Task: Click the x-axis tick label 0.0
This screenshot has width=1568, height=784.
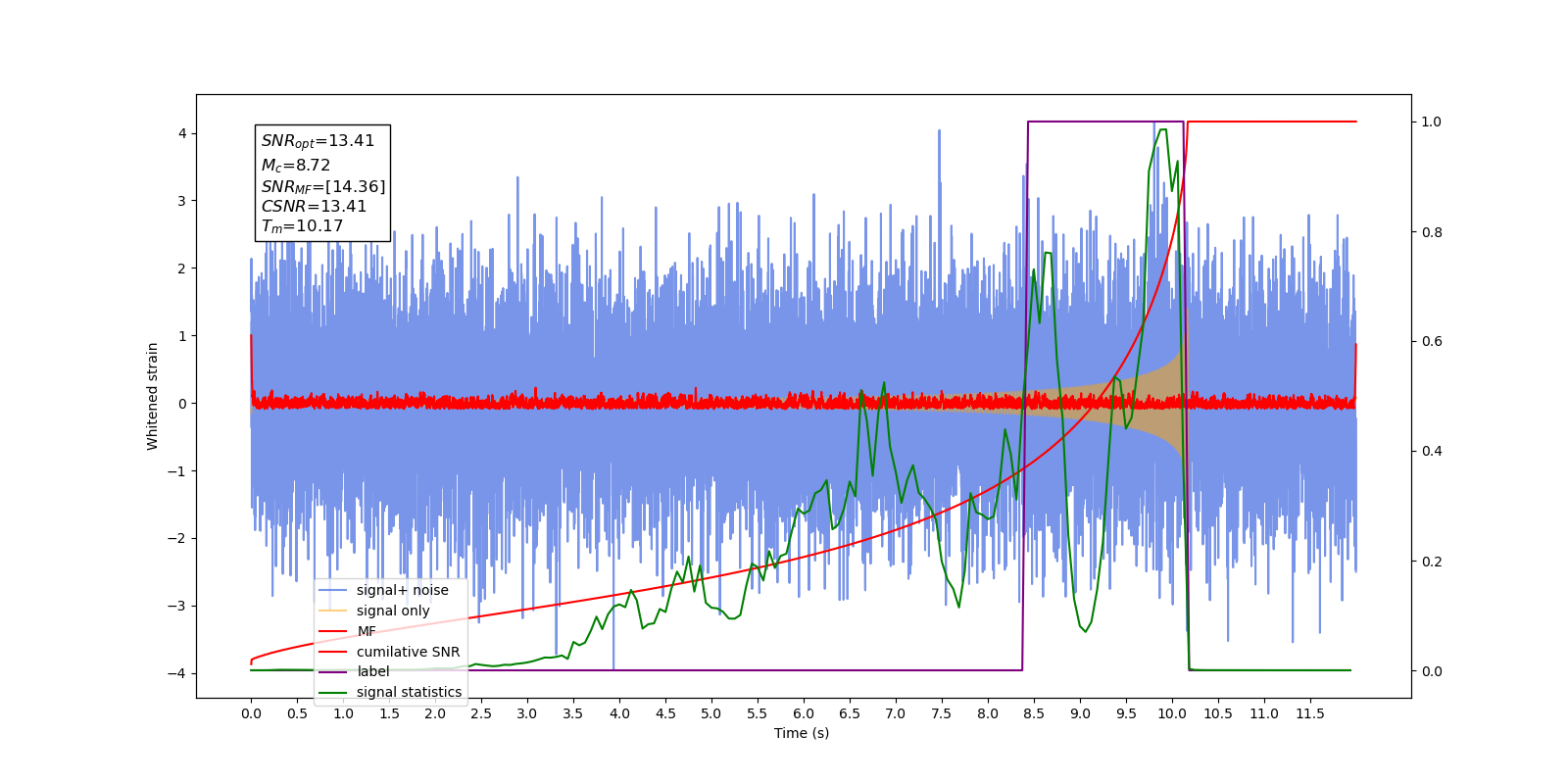Action: point(251,713)
